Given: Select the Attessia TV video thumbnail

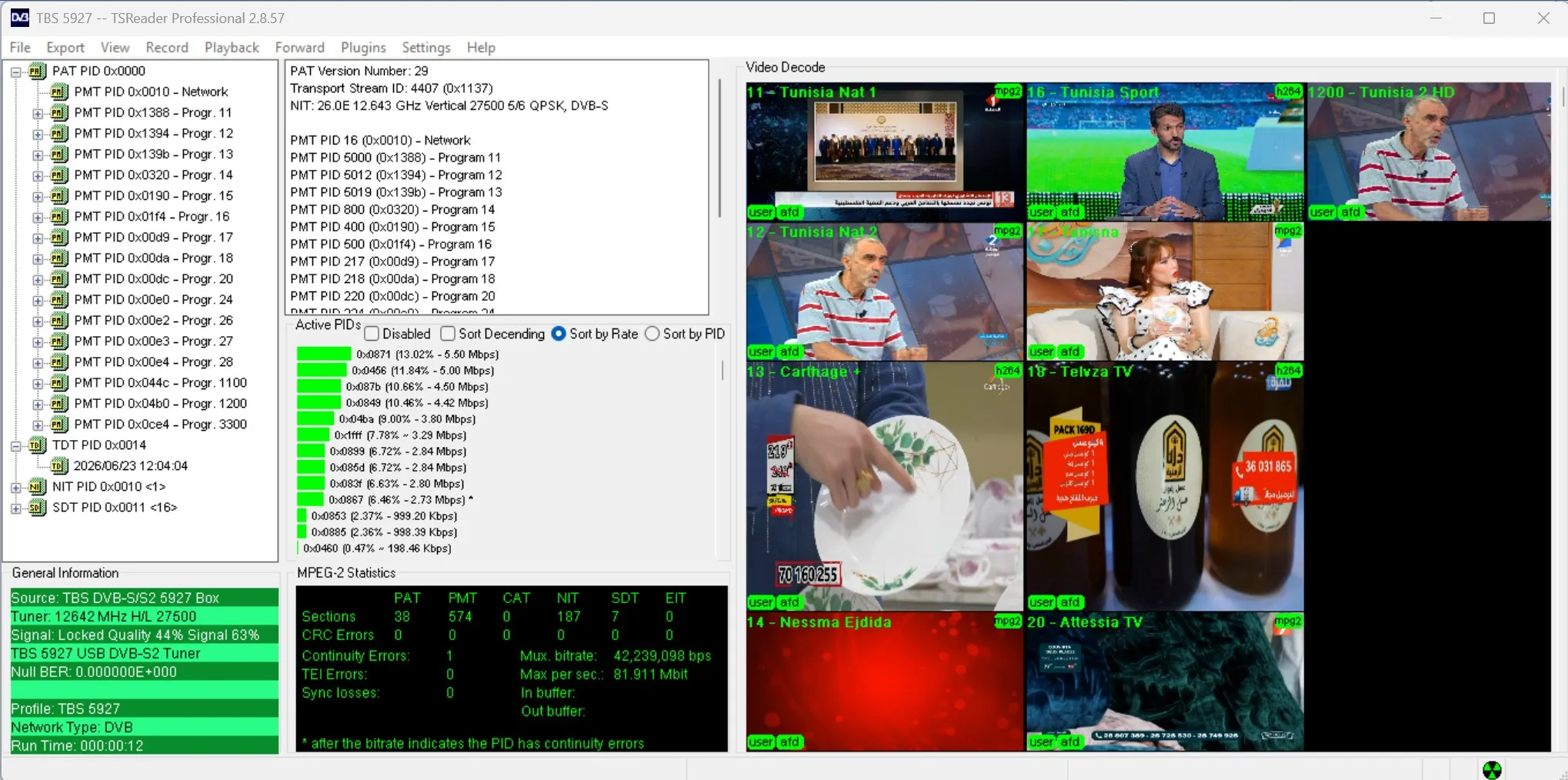Looking at the screenshot, I should 1165,682.
